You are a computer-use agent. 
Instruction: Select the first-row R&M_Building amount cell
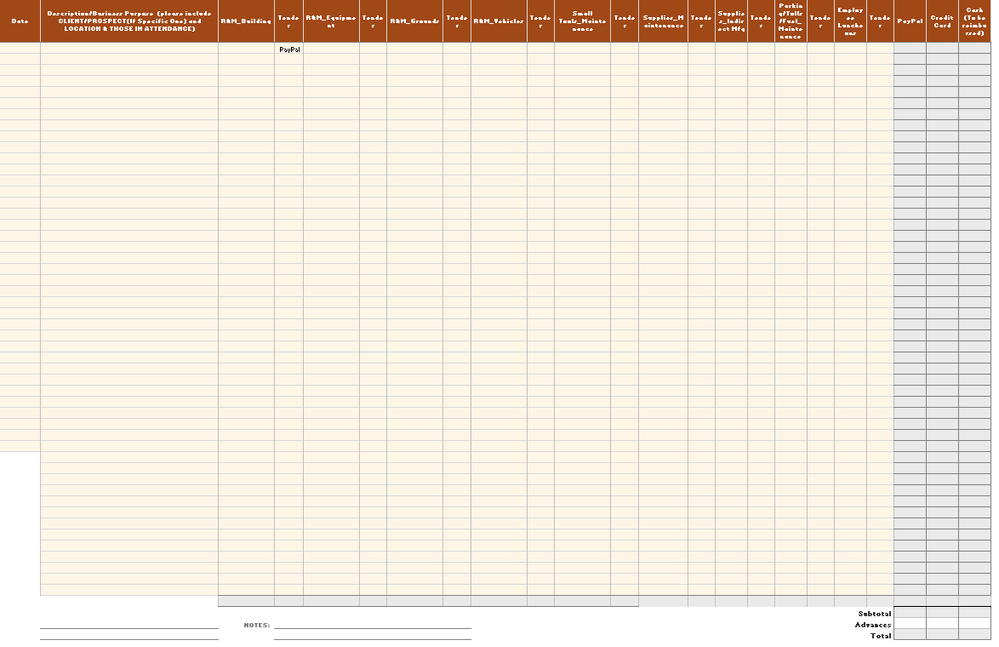point(246,48)
